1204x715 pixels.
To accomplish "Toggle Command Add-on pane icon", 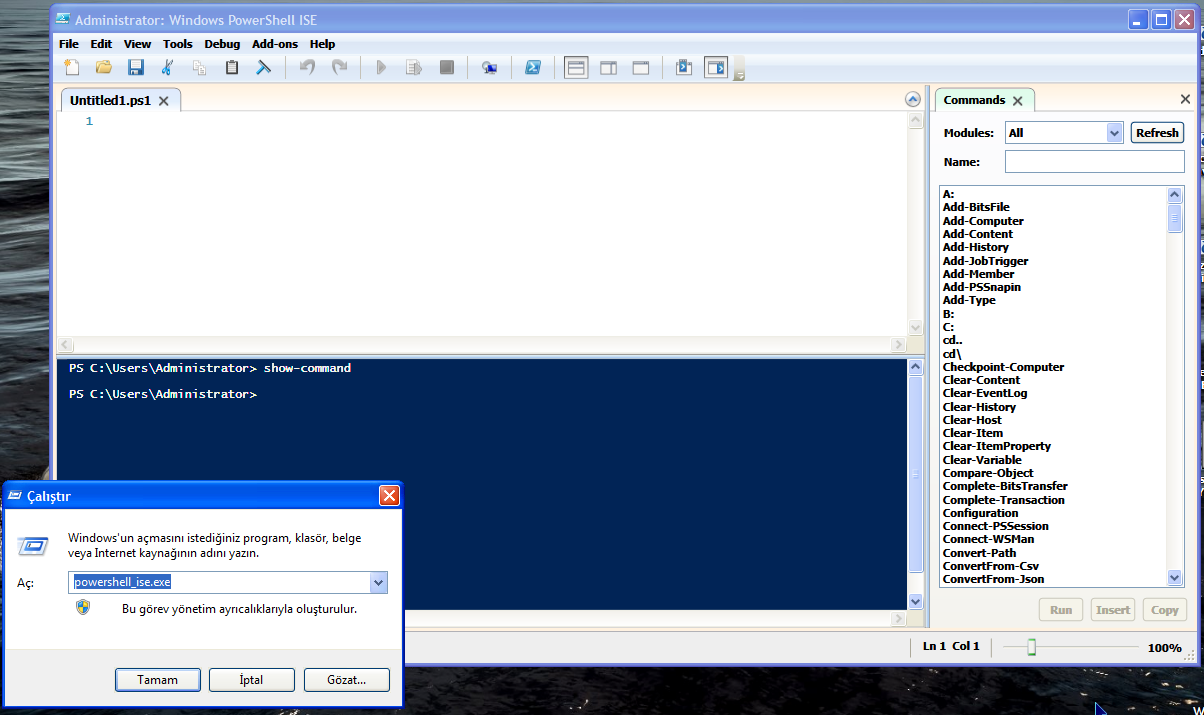I will 716,67.
